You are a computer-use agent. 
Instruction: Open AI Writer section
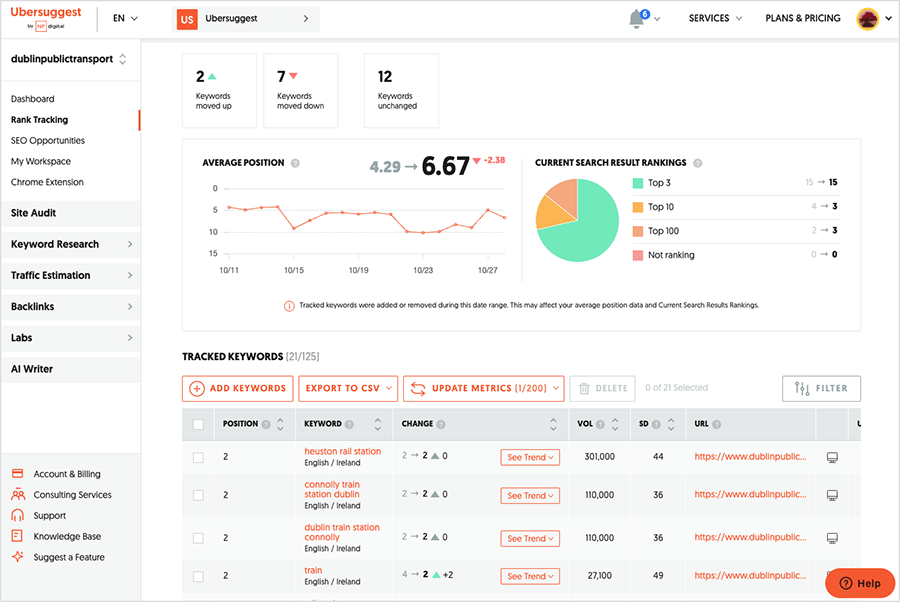tap(71, 369)
